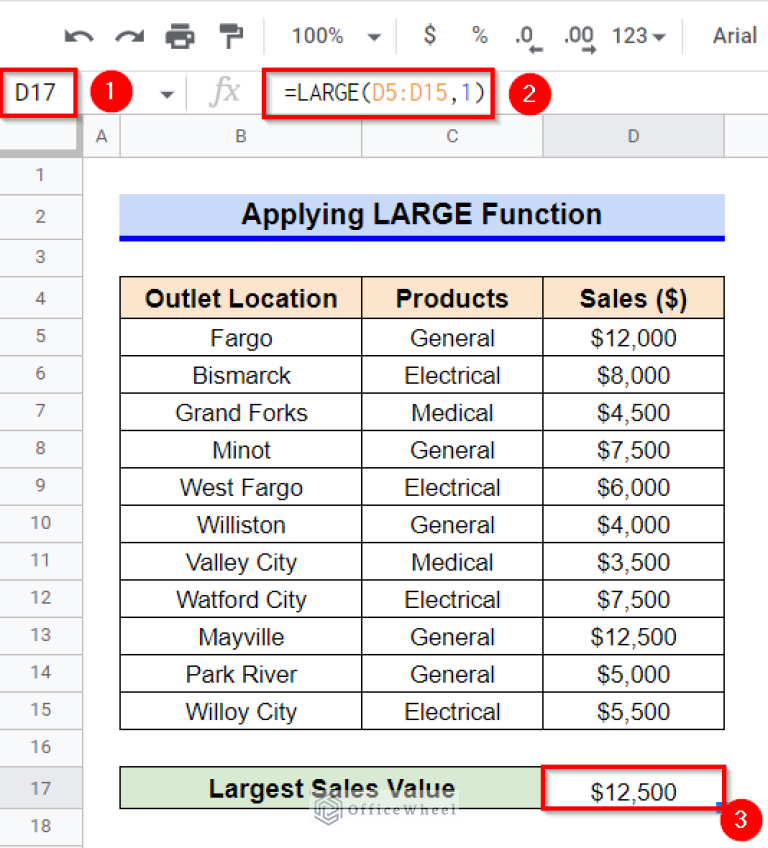Apply currency format with the dollar sign icon
The image size is (768, 848).
click(x=429, y=34)
